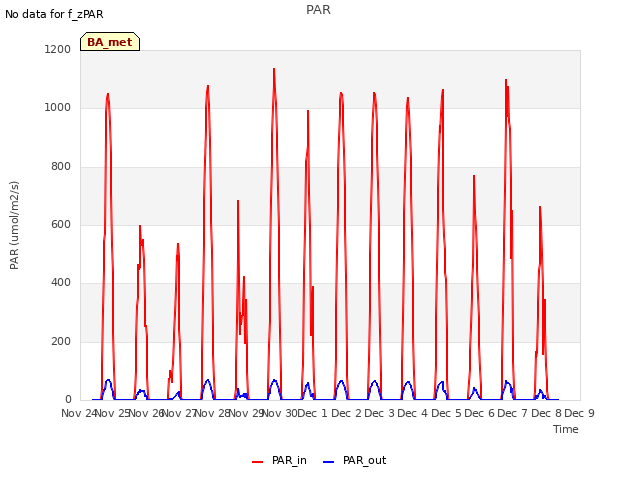
Task: Click the 400 y-axis tick label
Action: tap(61, 282)
